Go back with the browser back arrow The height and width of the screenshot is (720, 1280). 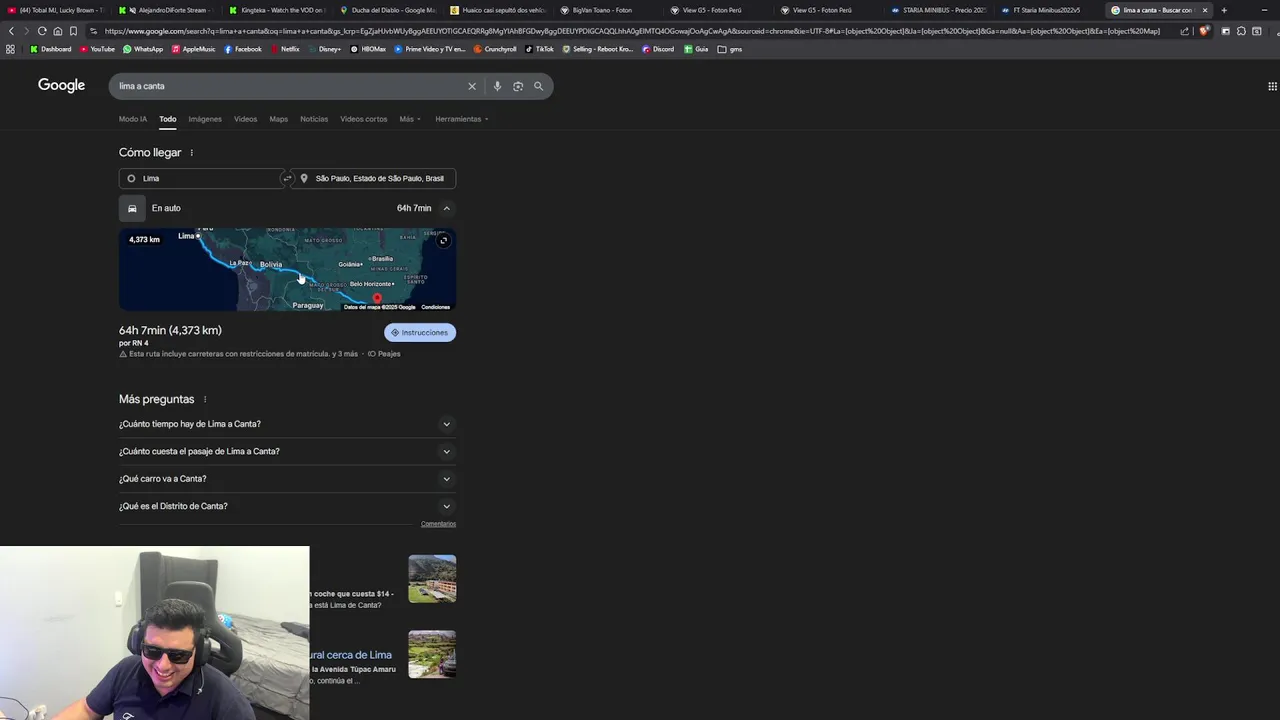pos(11,31)
